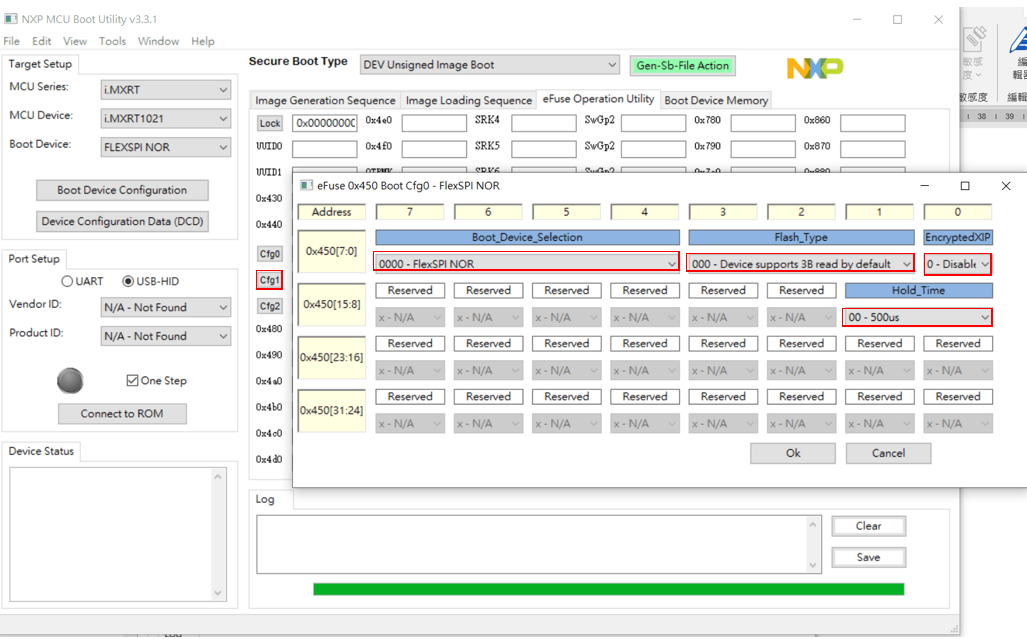Click the eFuse dialog window icon

pos(306,185)
